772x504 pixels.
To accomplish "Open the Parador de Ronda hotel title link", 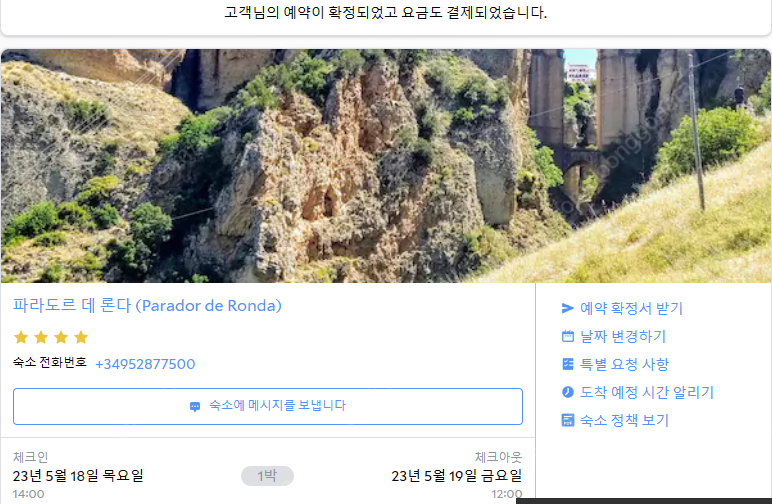I will tap(147, 306).
